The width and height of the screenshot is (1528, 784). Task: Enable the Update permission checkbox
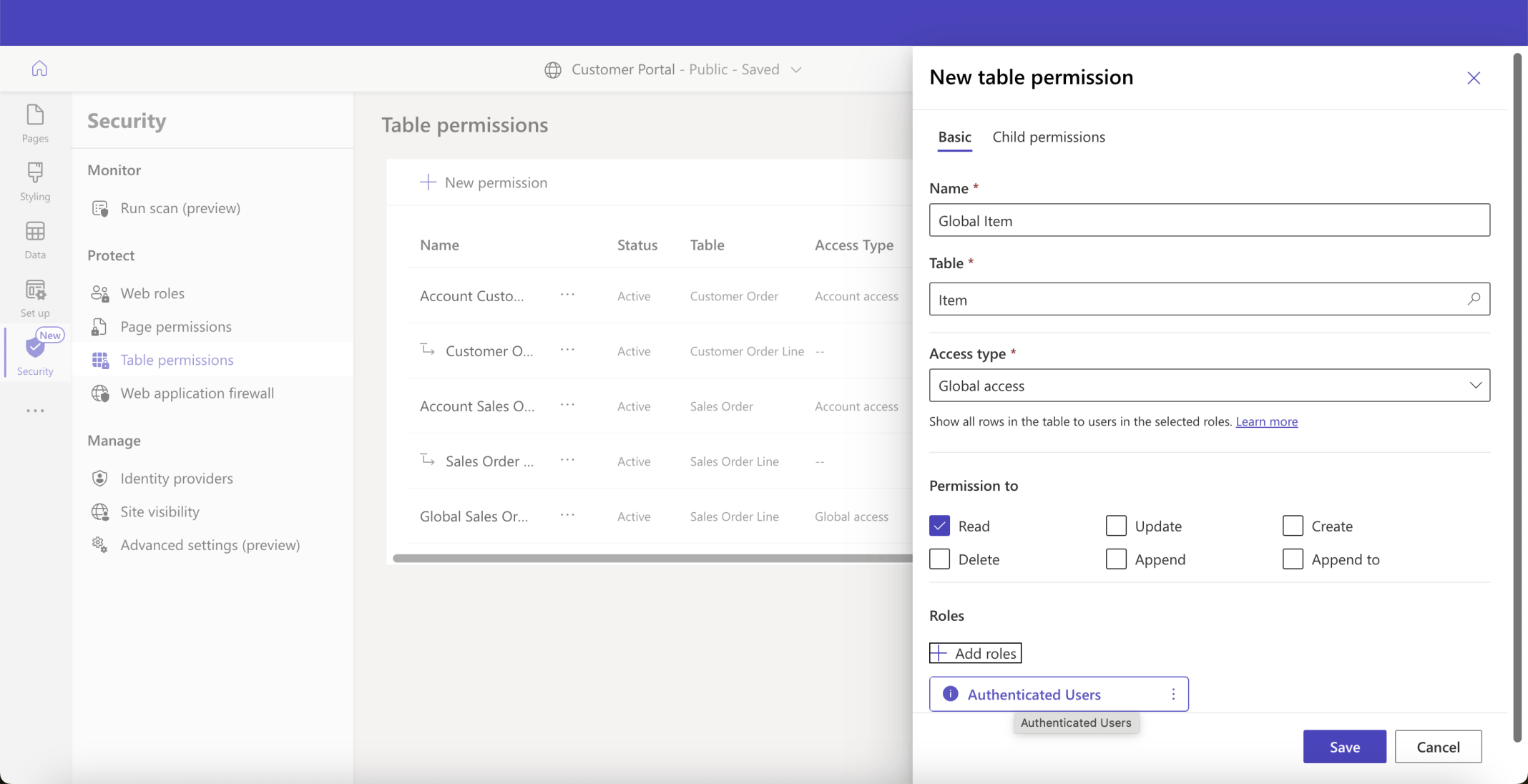point(1116,526)
